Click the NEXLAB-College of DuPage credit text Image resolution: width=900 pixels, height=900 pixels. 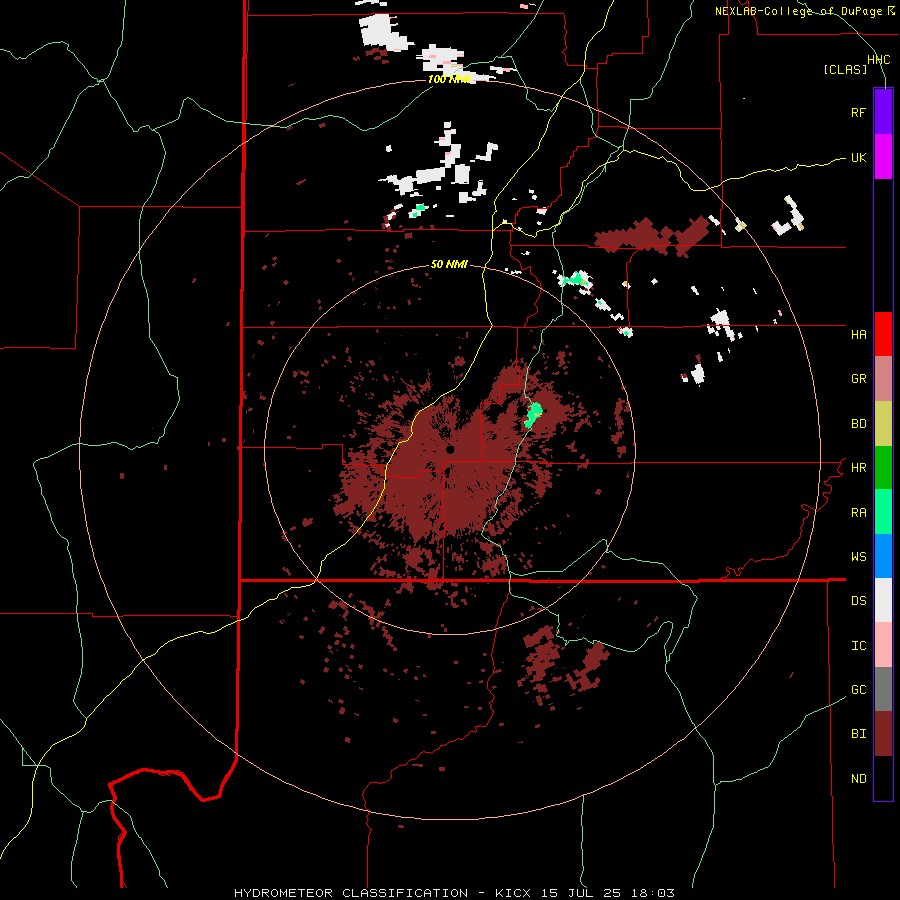[798, 11]
